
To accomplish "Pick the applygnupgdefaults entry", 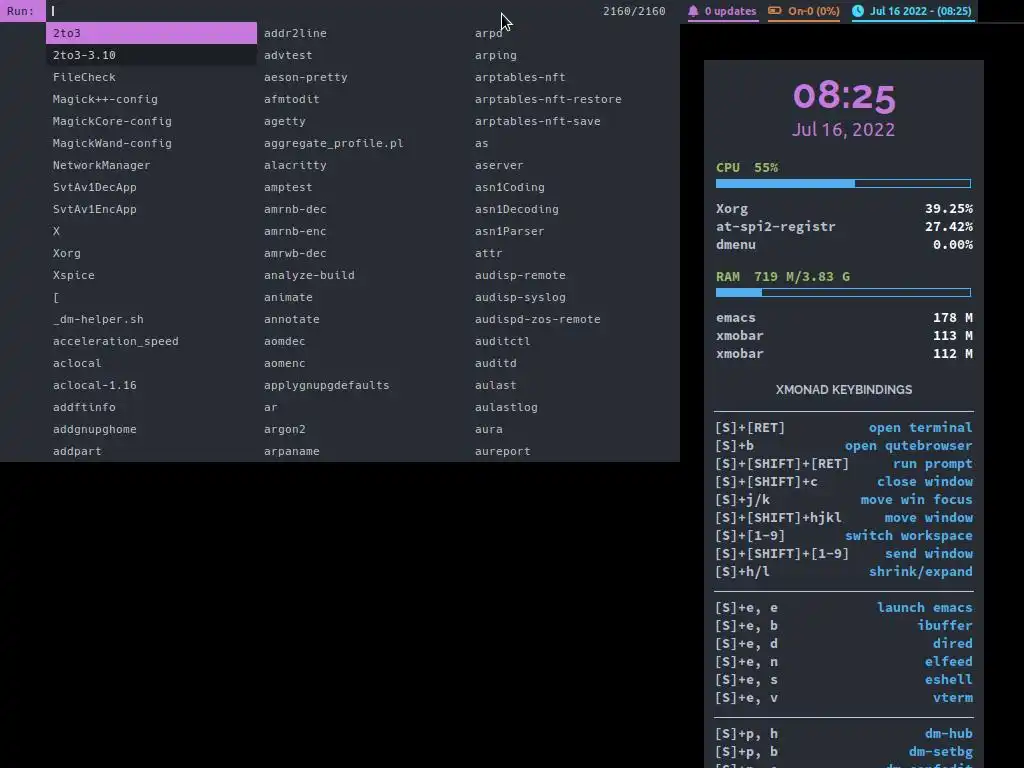I will (x=327, y=385).
